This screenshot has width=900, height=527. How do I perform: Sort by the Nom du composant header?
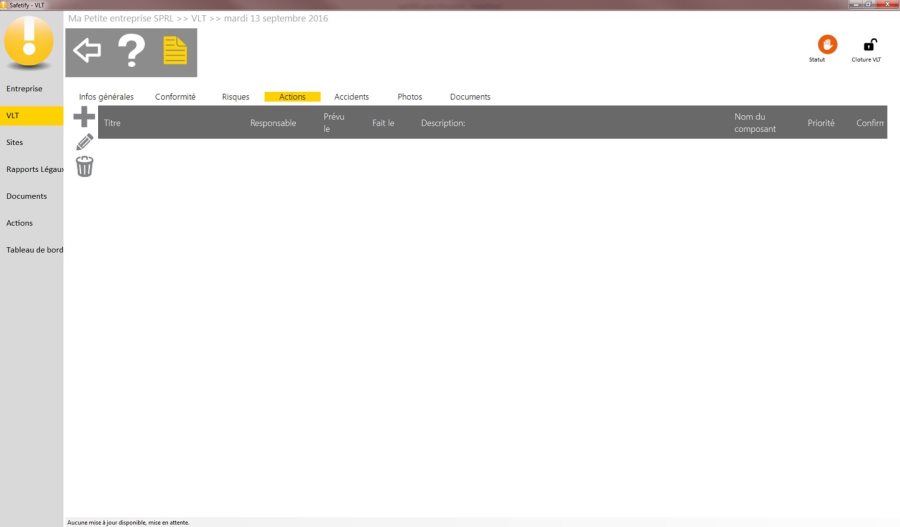tap(755, 123)
